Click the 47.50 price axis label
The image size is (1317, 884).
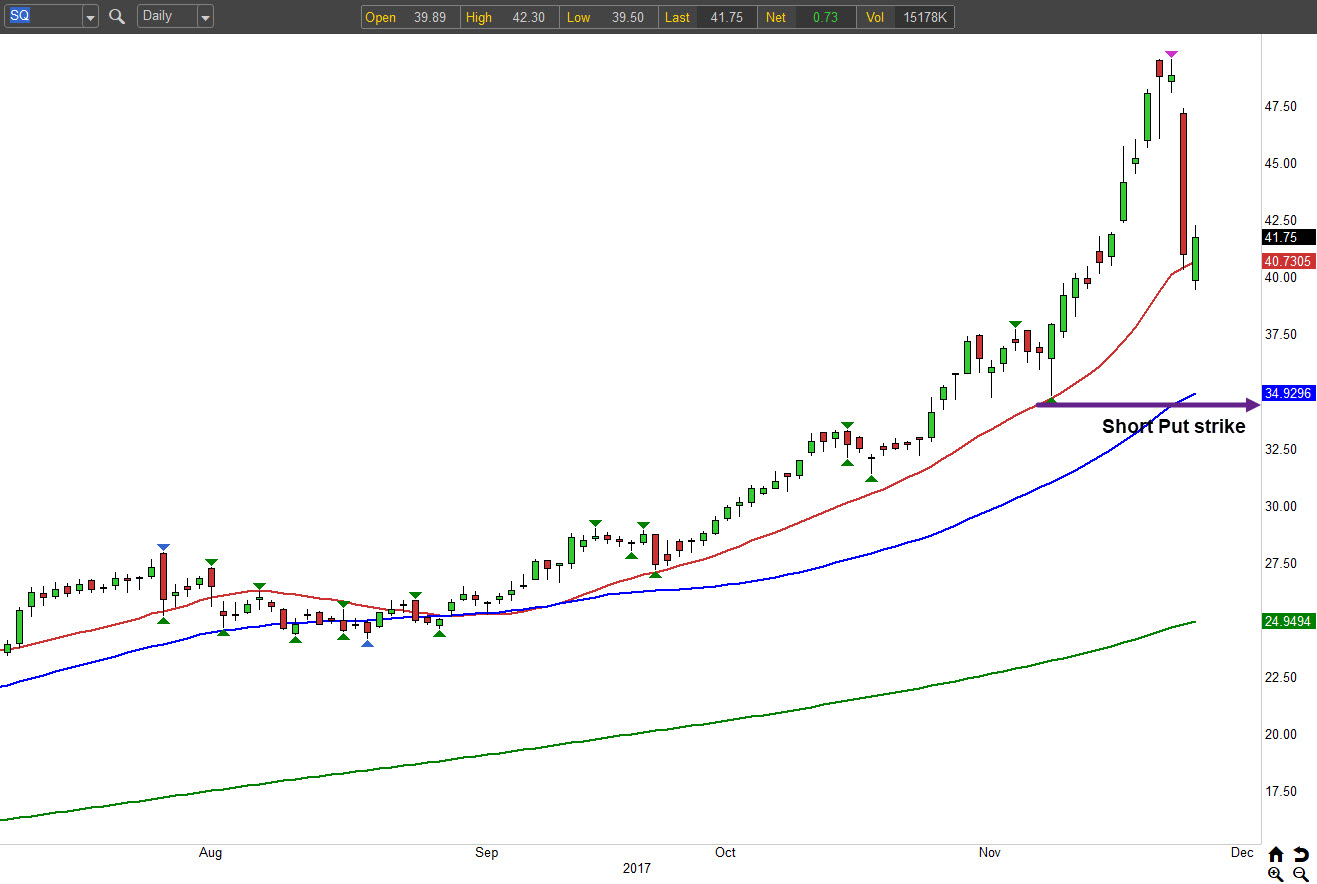(1281, 107)
